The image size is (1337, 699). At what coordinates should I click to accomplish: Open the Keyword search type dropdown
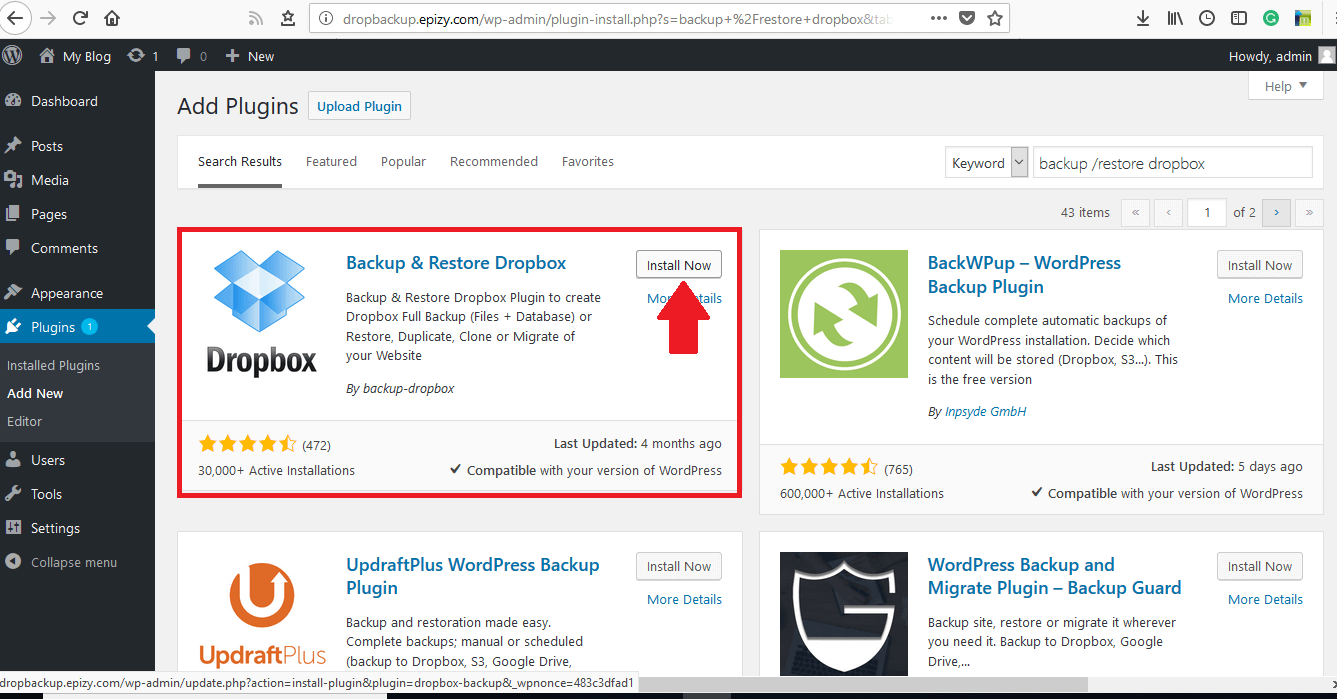coord(987,163)
